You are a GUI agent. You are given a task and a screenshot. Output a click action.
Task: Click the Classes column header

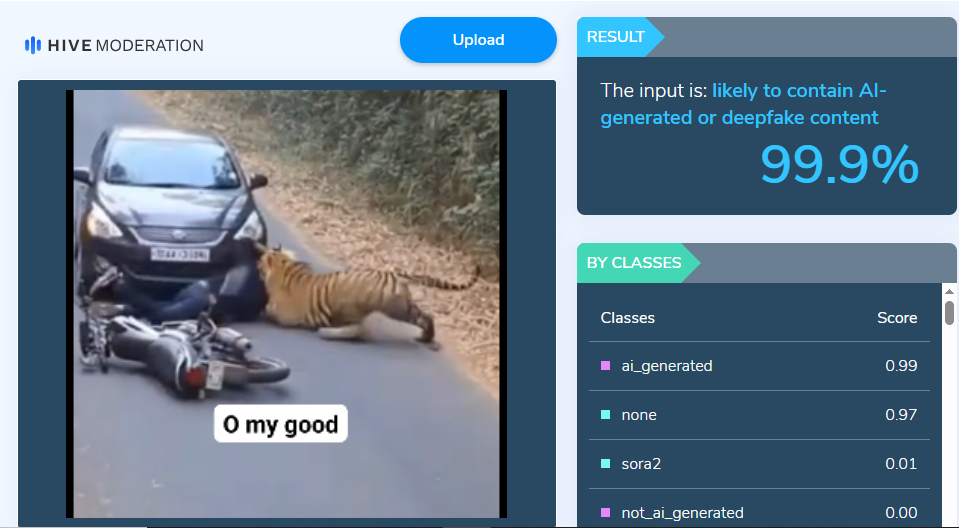tap(628, 318)
